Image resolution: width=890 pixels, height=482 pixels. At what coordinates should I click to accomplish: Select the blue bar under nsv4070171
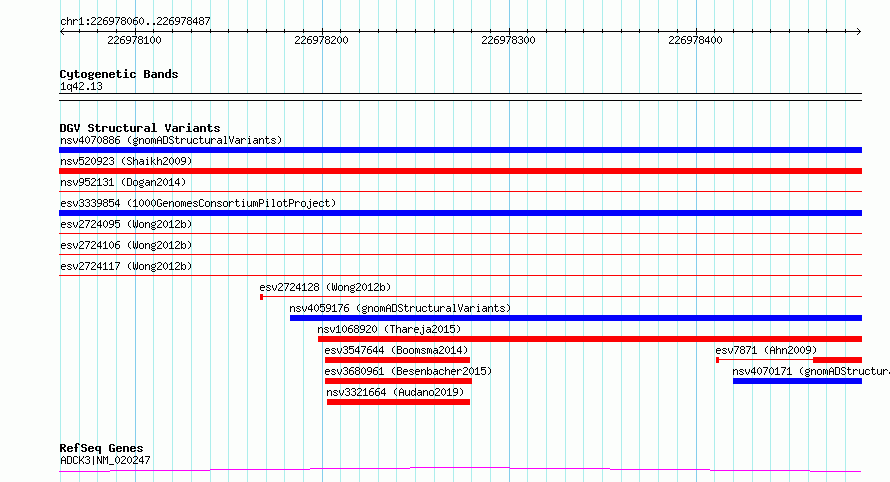pyautogui.click(x=797, y=381)
